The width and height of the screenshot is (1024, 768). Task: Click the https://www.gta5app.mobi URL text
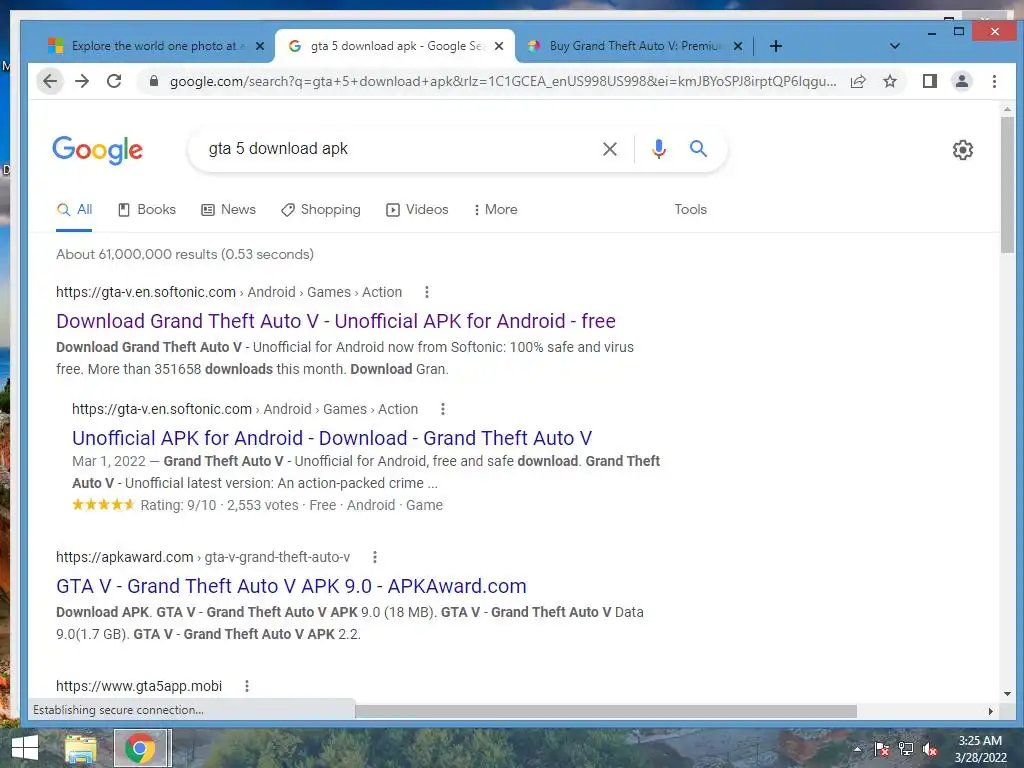tap(139, 686)
